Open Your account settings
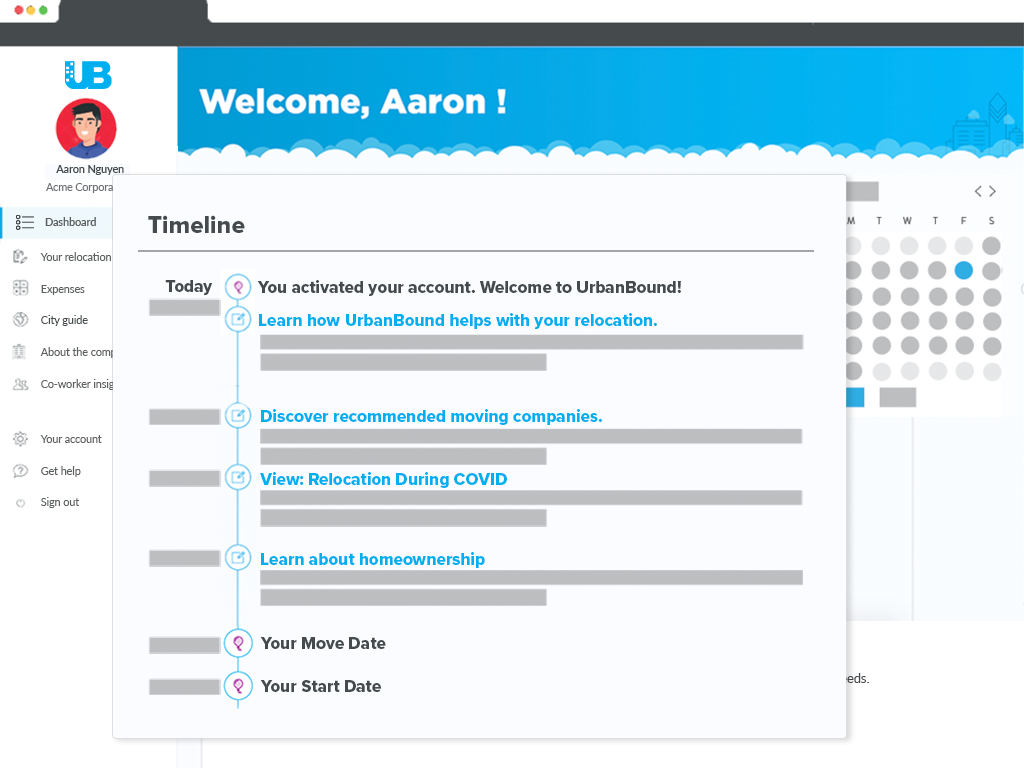Screen dimensions: 1024x768 click(x=71, y=439)
